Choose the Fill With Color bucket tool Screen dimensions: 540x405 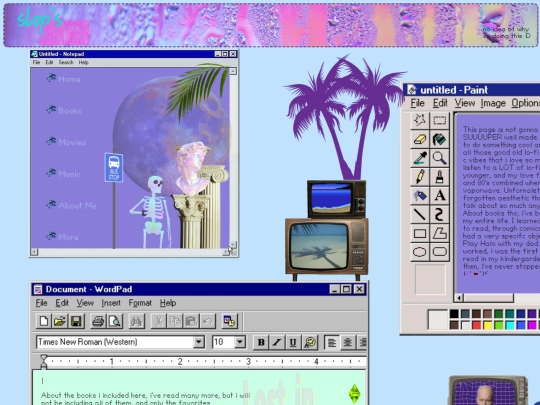click(x=439, y=139)
